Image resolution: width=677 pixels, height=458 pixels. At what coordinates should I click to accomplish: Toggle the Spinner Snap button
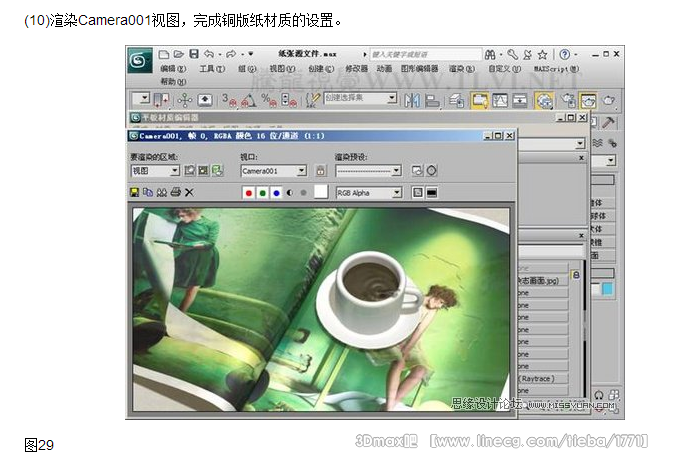288,100
